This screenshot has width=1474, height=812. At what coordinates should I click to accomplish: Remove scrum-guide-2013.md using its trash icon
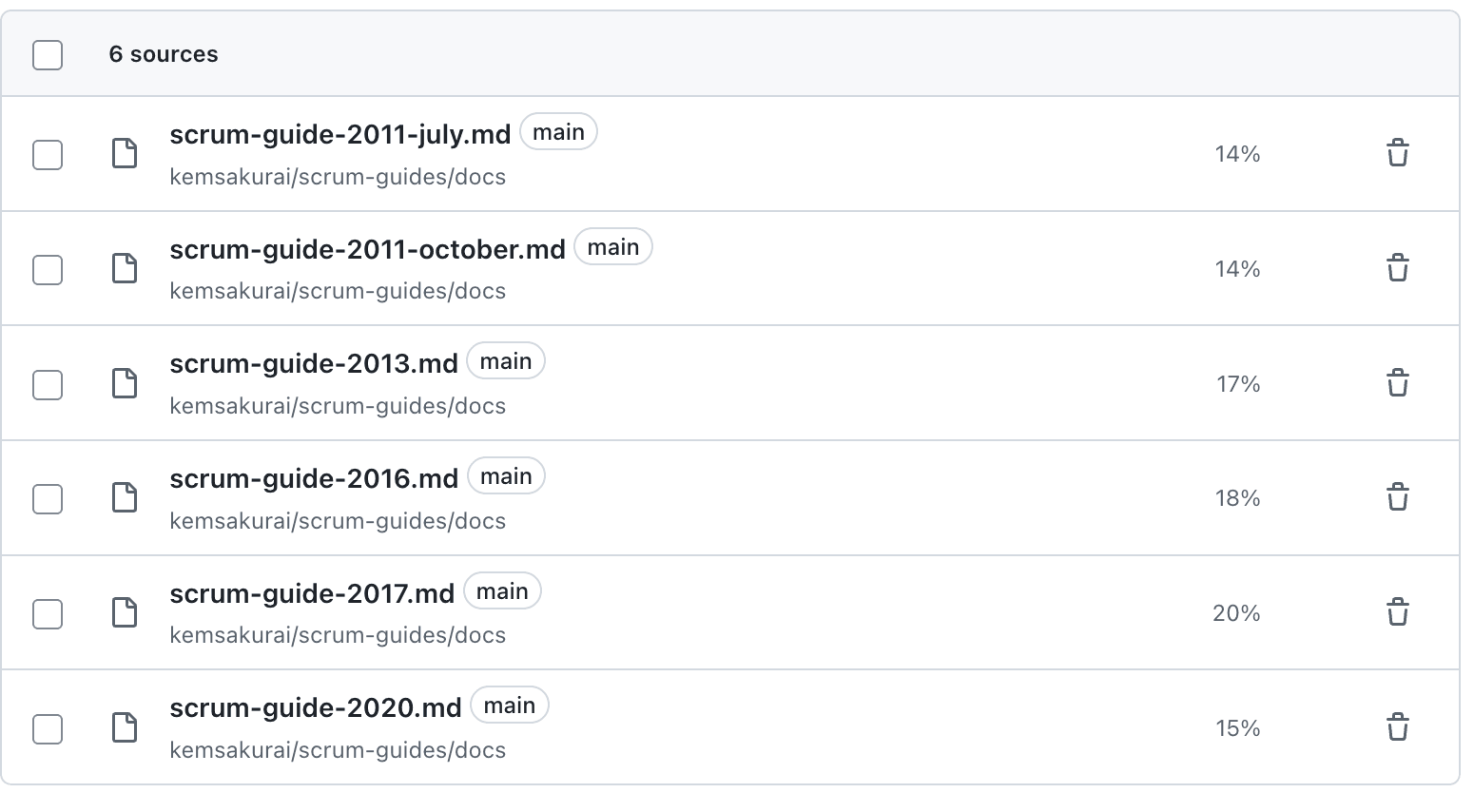pyautogui.click(x=1398, y=383)
